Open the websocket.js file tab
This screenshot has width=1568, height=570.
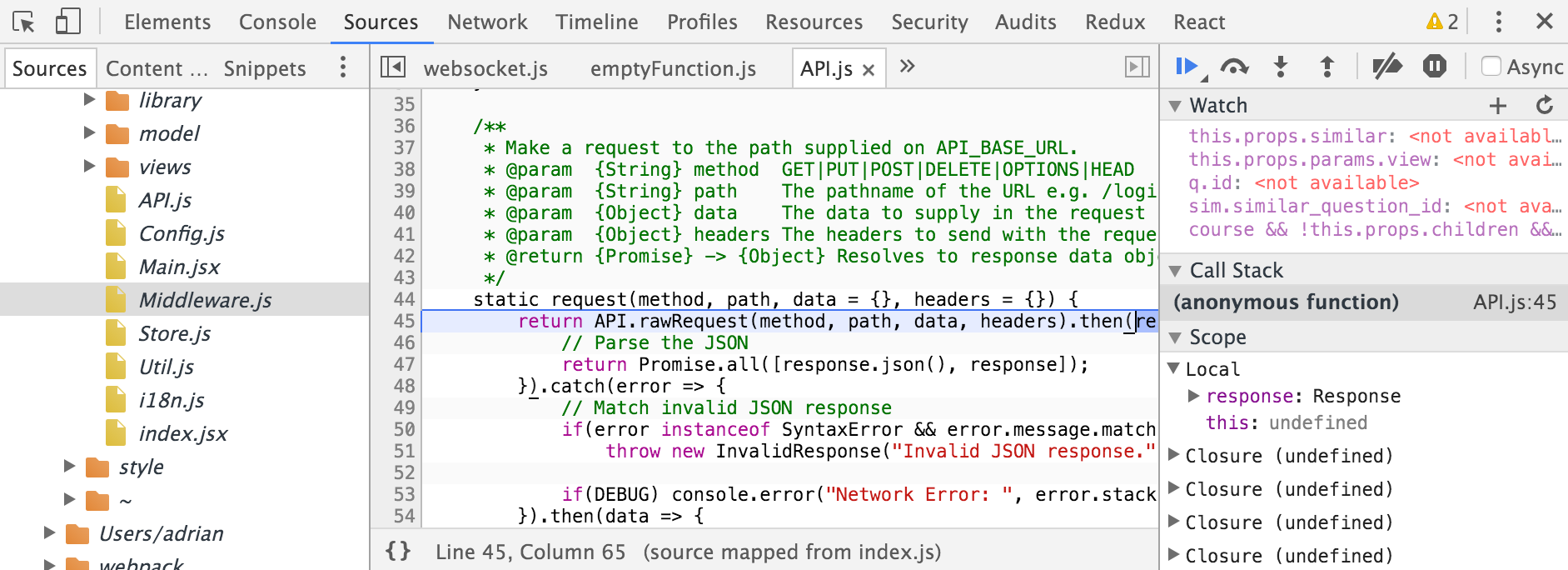[x=485, y=68]
